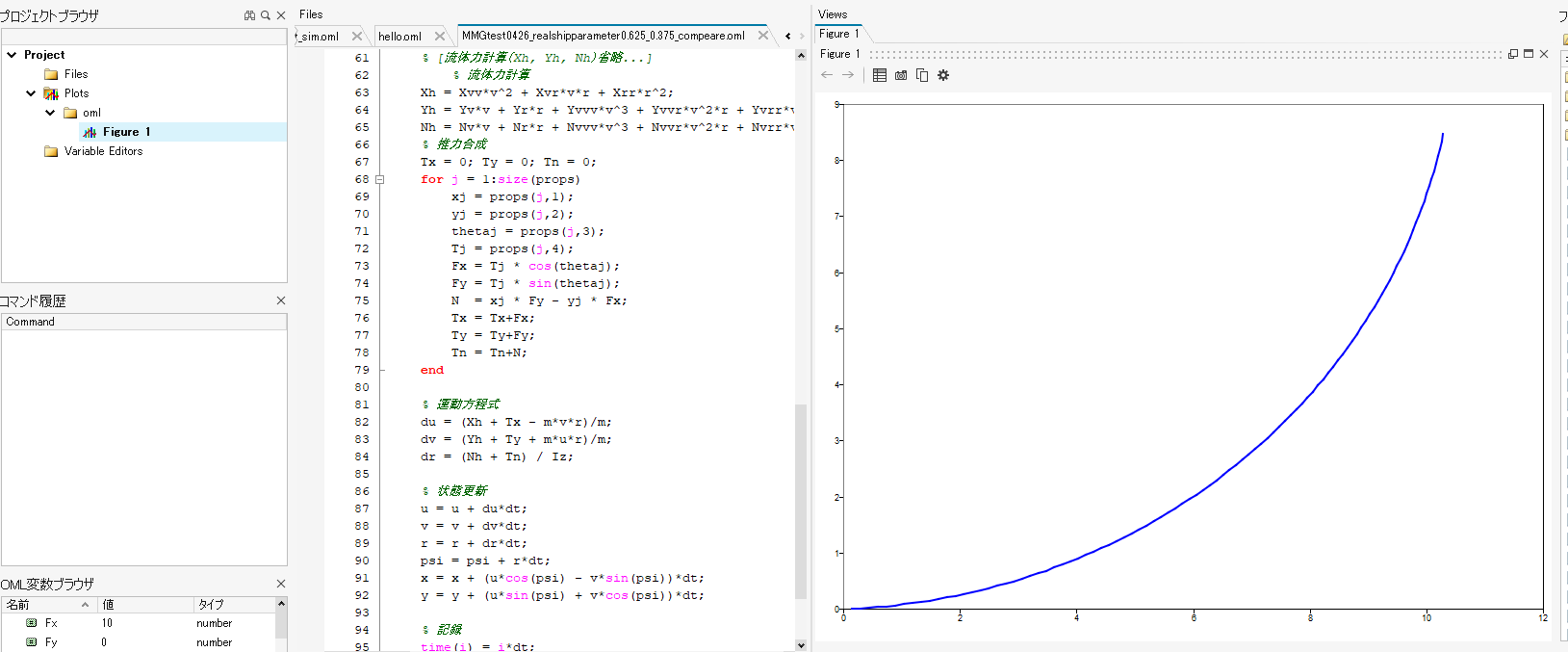Screen dimensions: 1568x652
Task: Capture figure with the camera icon
Action: click(901, 75)
